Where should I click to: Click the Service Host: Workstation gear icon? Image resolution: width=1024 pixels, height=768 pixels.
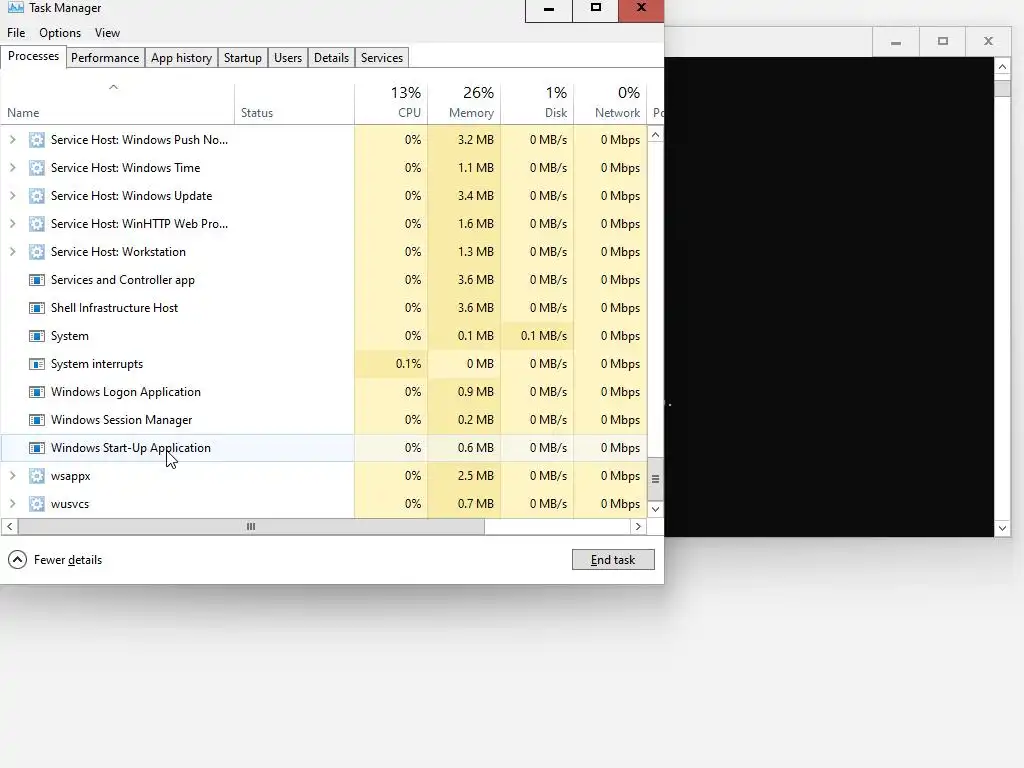(x=37, y=252)
